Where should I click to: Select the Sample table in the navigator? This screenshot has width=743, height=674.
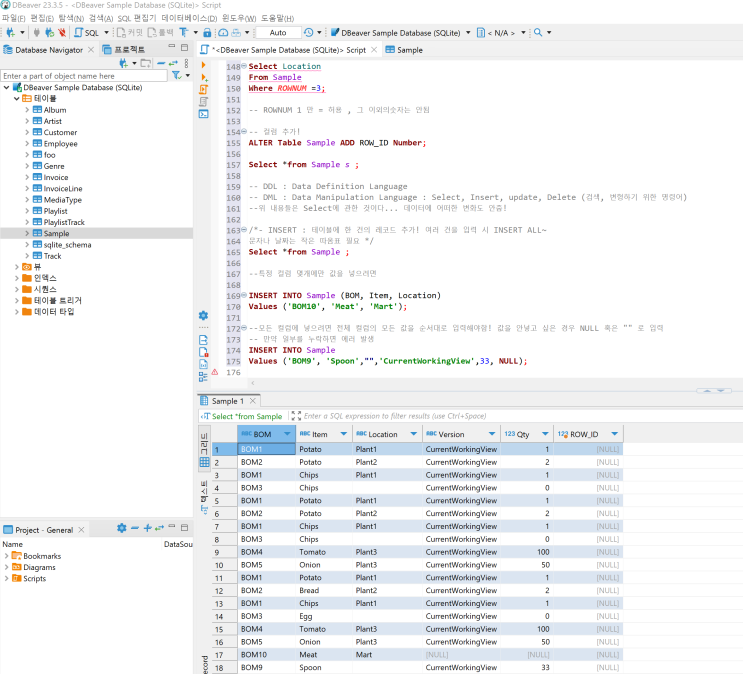(x=56, y=233)
